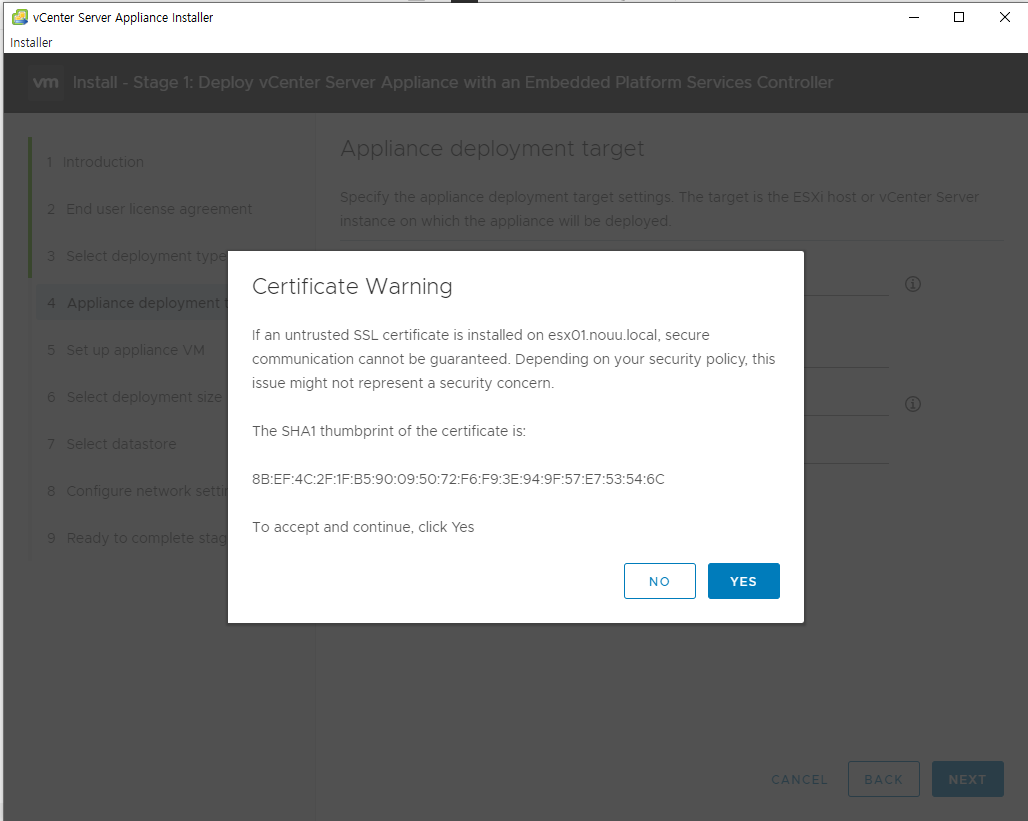Select step 3 Select deployment type
Screen dimensions: 1028x821
tap(136, 256)
